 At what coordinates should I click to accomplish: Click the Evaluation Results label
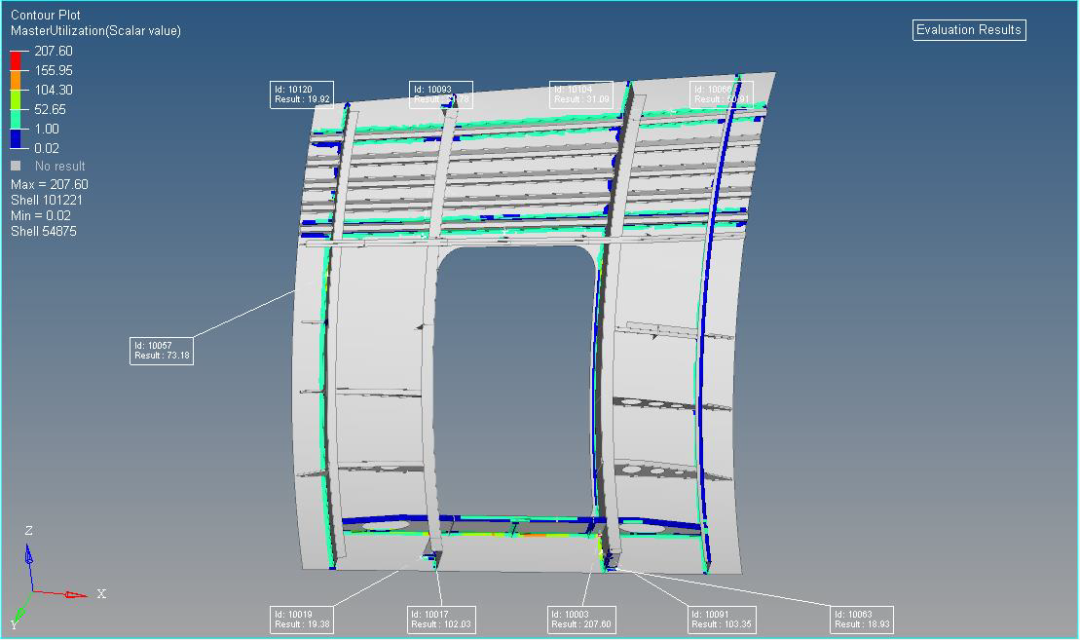[x=969, y=30]
